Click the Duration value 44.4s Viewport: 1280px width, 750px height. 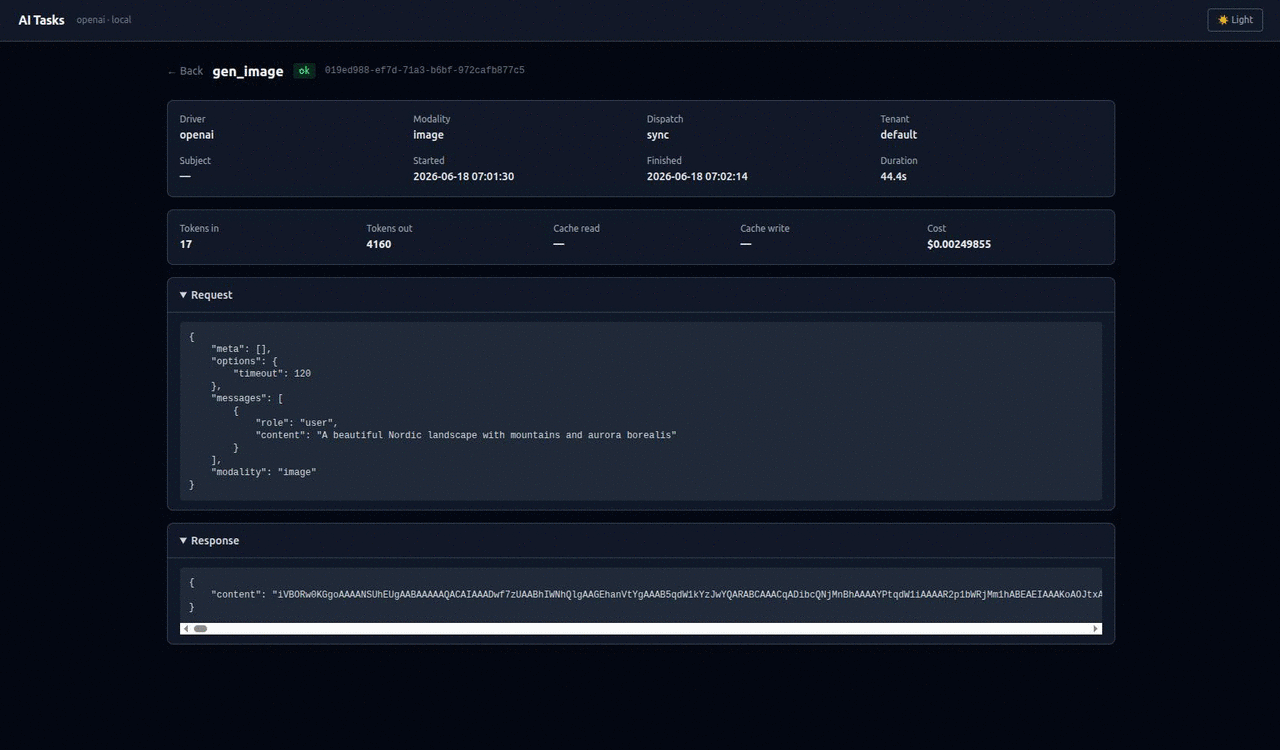click(893, 177)
